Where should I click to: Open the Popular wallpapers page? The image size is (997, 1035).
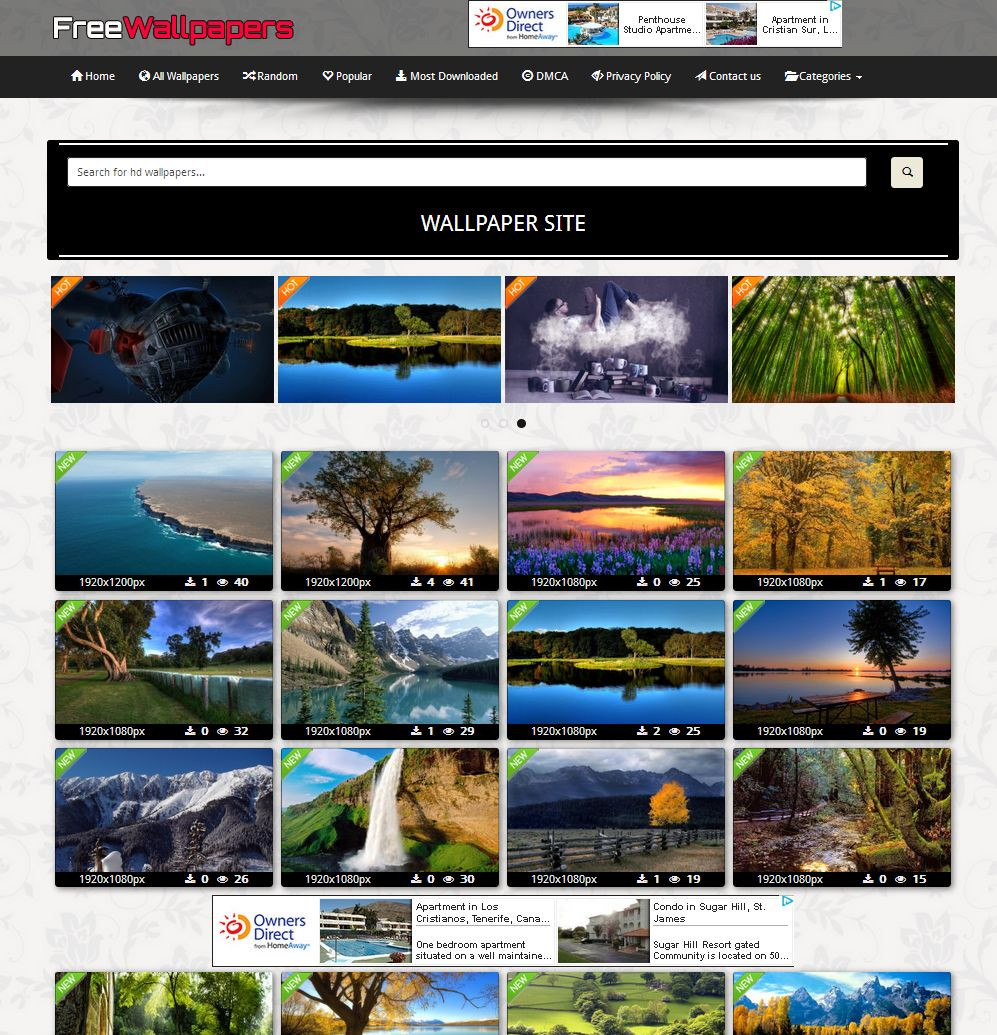point(347,76)
